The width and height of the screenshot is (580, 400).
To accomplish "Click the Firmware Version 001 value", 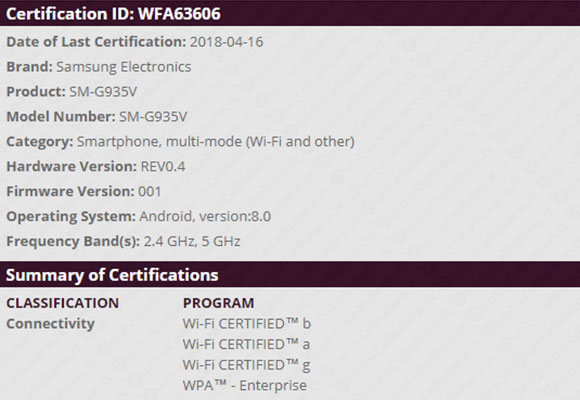I will [x=149, y=192].
